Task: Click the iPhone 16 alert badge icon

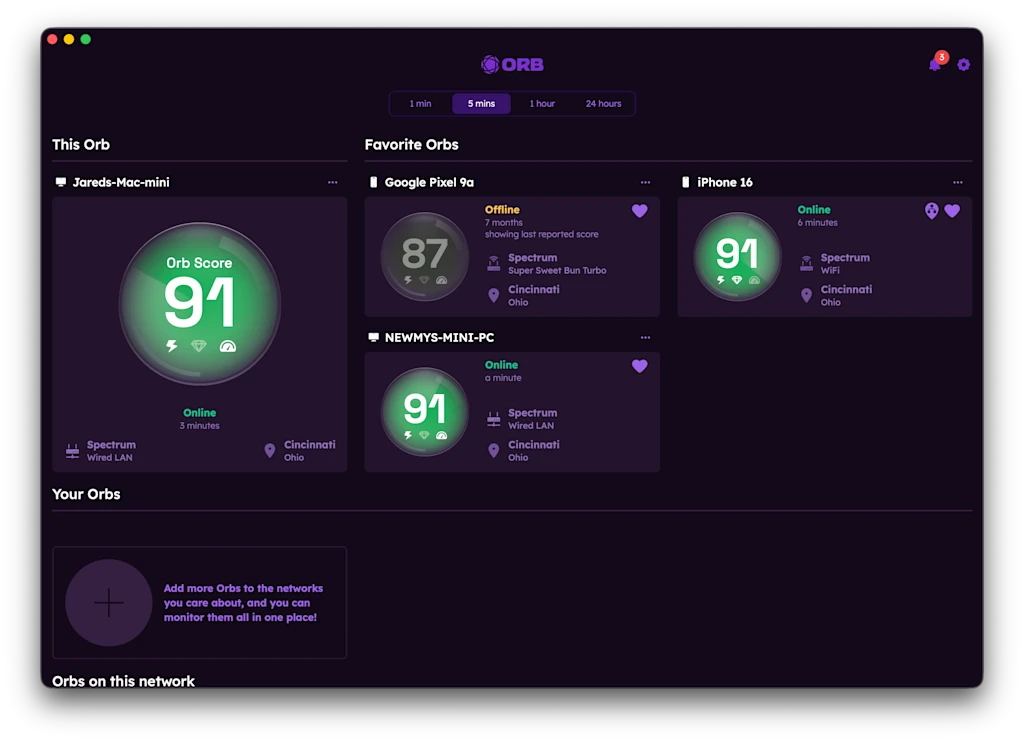Action: [932, 211]
